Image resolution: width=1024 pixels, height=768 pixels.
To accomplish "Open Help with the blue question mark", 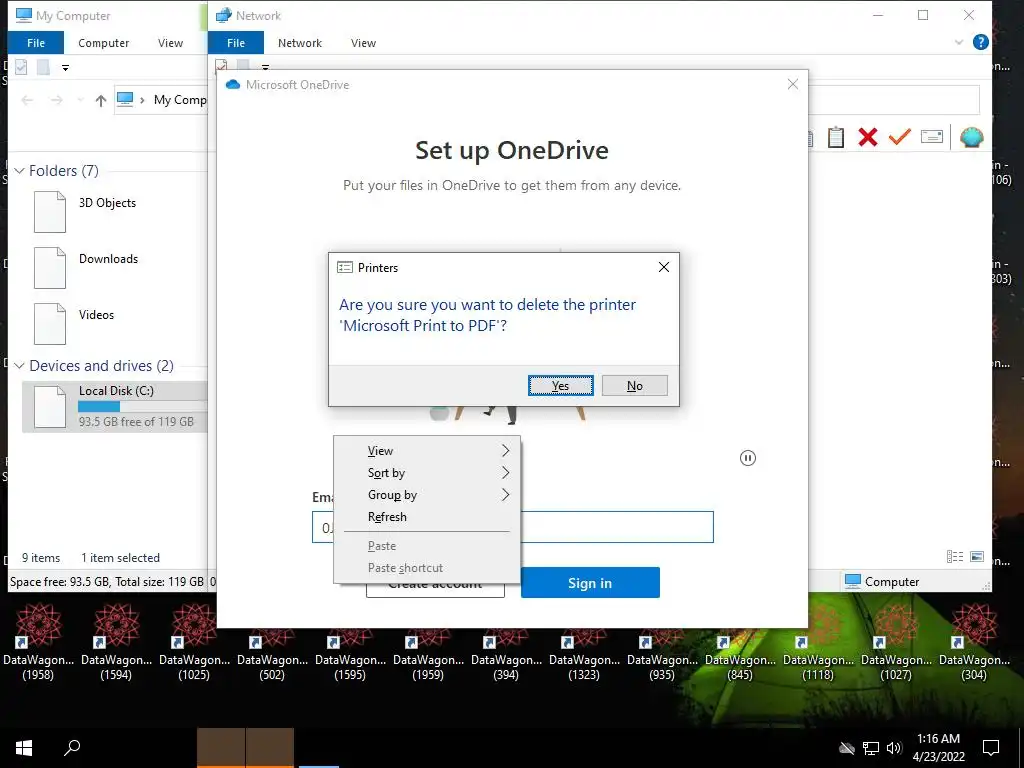I will click(980, 42).
